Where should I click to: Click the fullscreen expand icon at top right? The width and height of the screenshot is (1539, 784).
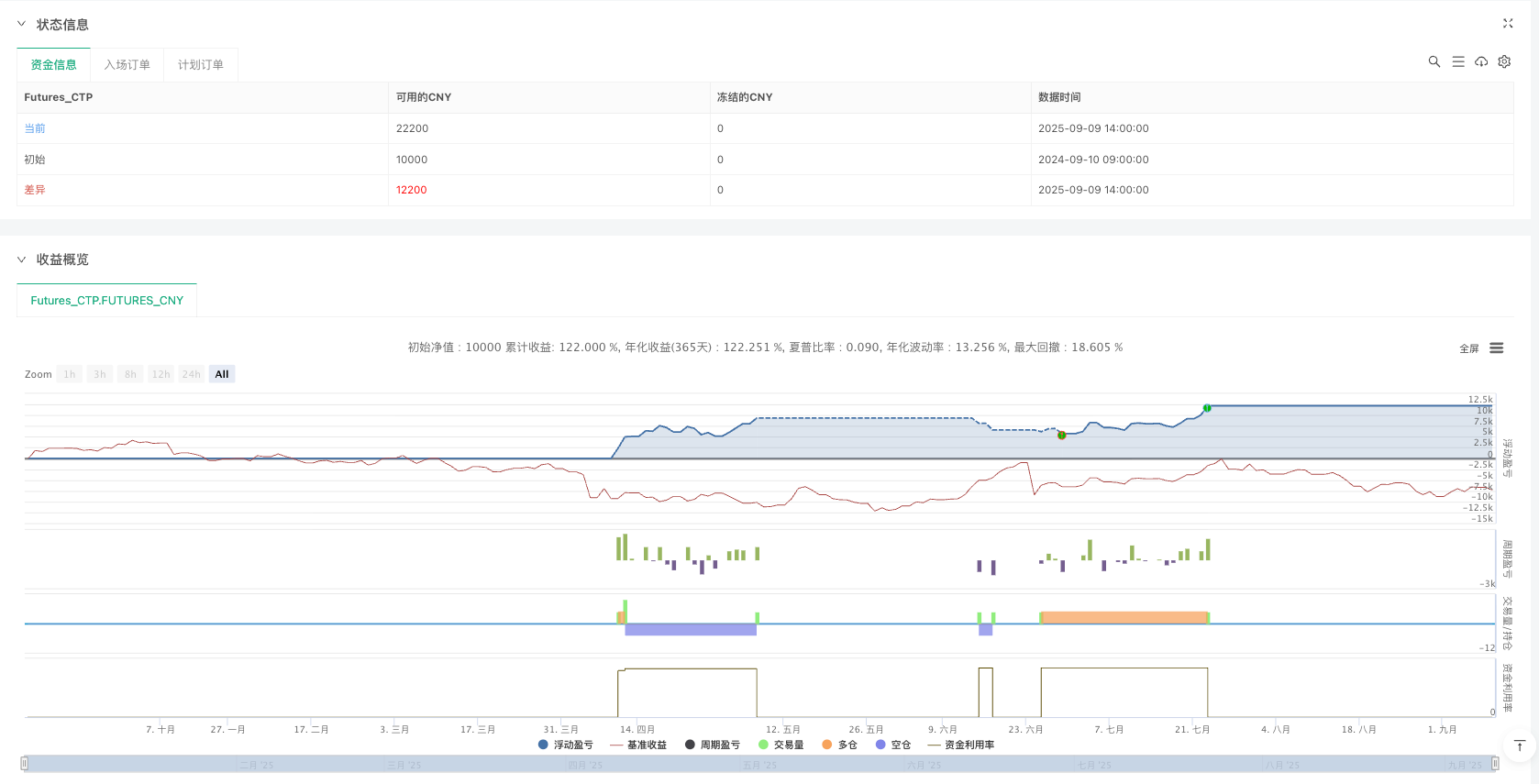pos(1508,24)
